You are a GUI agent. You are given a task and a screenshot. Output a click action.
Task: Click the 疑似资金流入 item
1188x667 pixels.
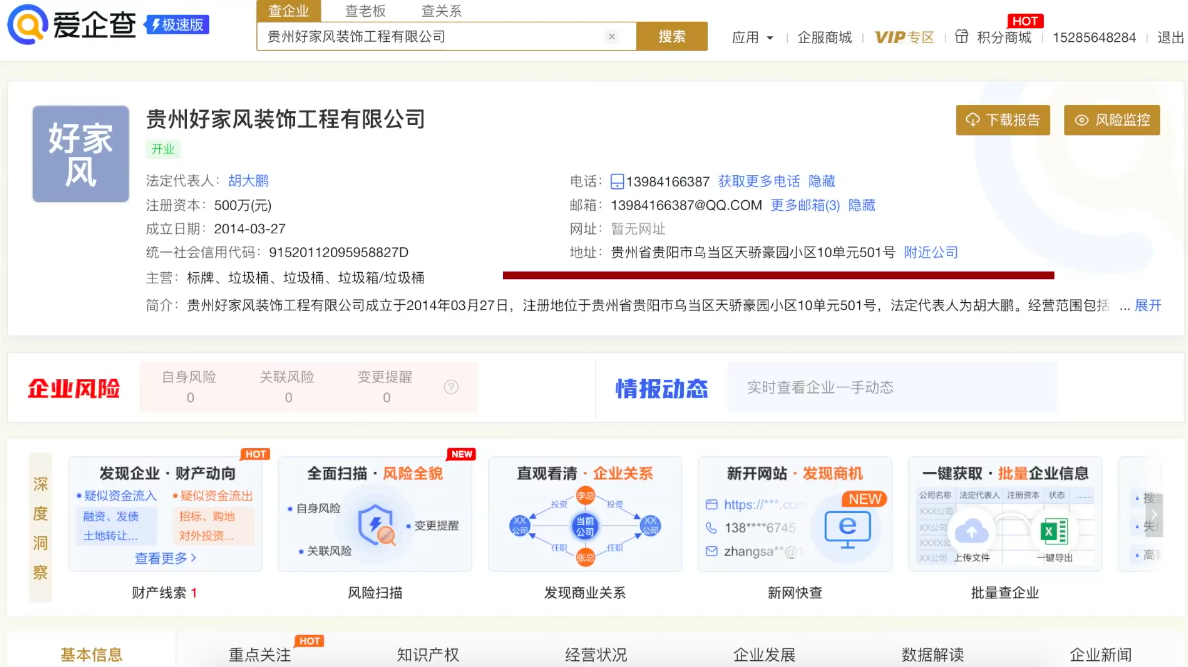pos(117,496)
